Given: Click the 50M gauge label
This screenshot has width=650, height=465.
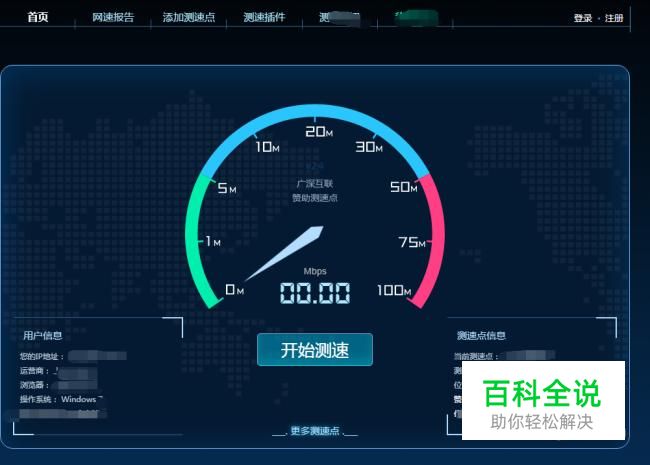Looking at the screenshot, I should pyautogui.click(x=403, y=187).
